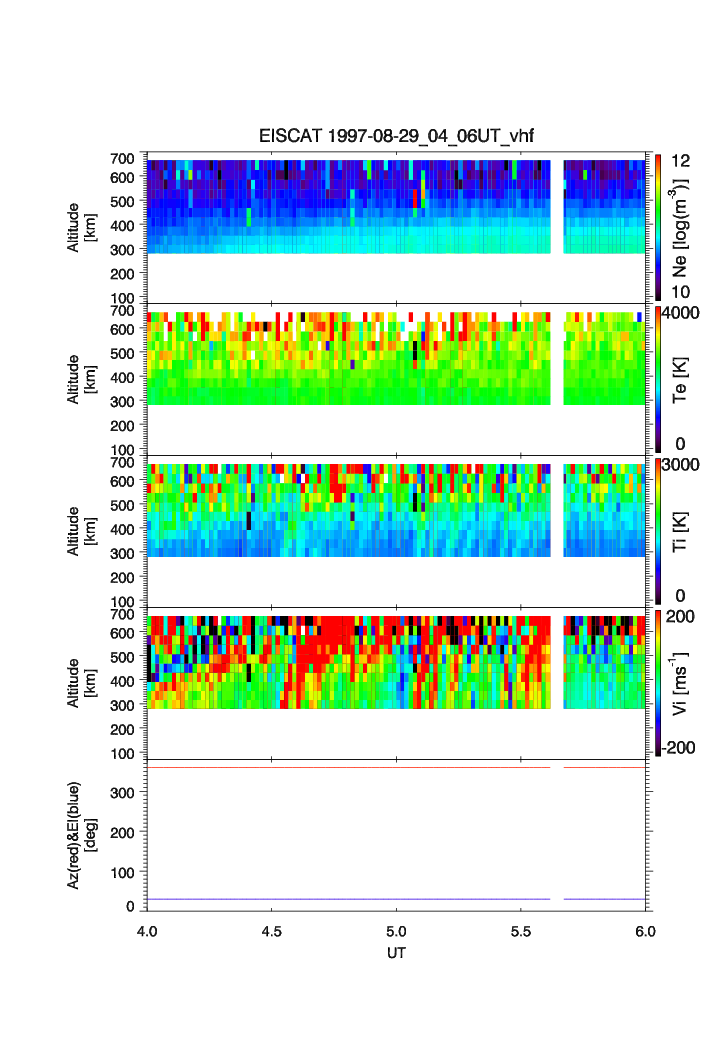Click the blue elevation line in bottom panel

(396, 899)
